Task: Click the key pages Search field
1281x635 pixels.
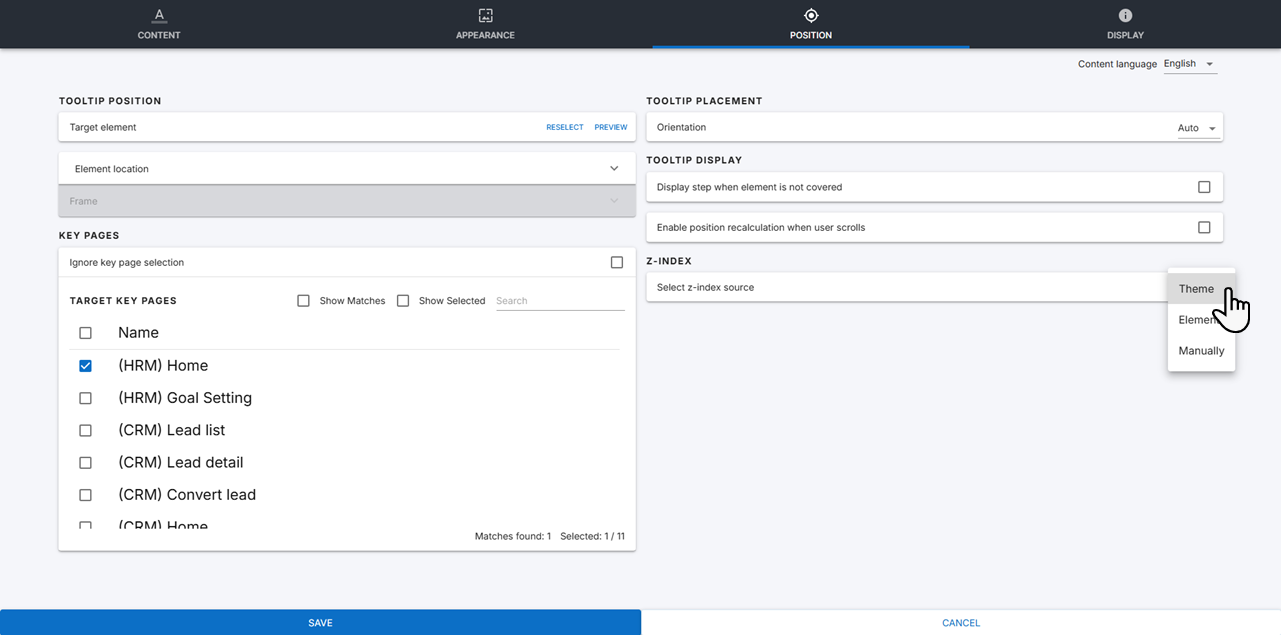Action: pyautogui.click(x=559, y=301)
